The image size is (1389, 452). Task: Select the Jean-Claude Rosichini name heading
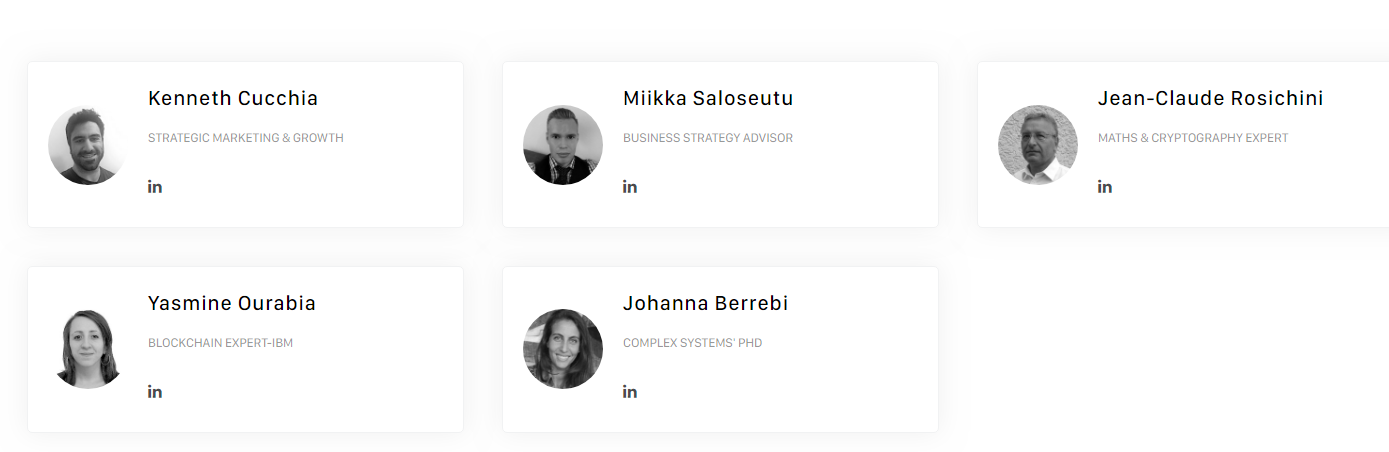click(x=1210, y=98)
